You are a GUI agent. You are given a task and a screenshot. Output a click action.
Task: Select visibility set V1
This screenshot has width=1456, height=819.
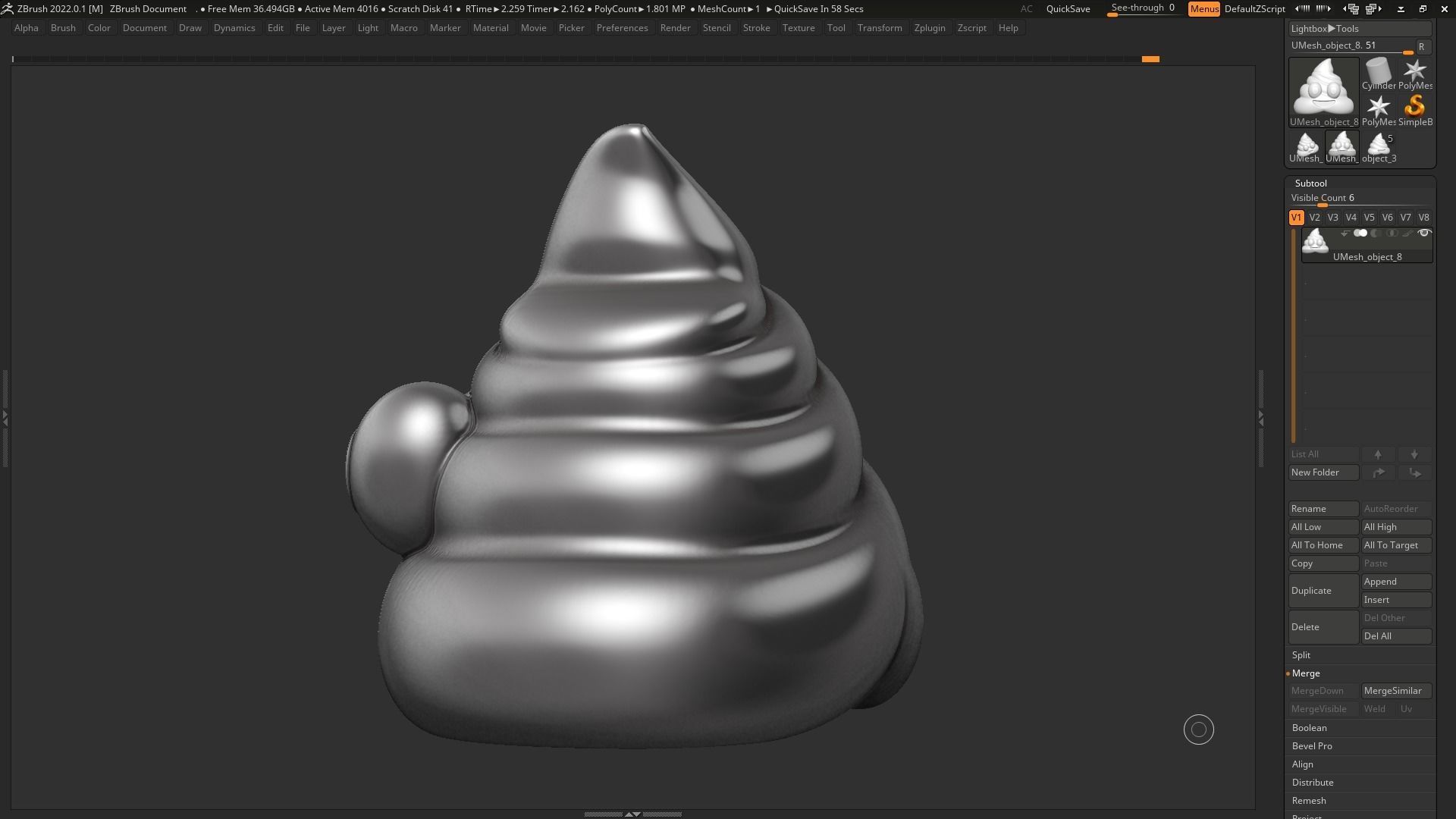click(x=1296, y=218)
